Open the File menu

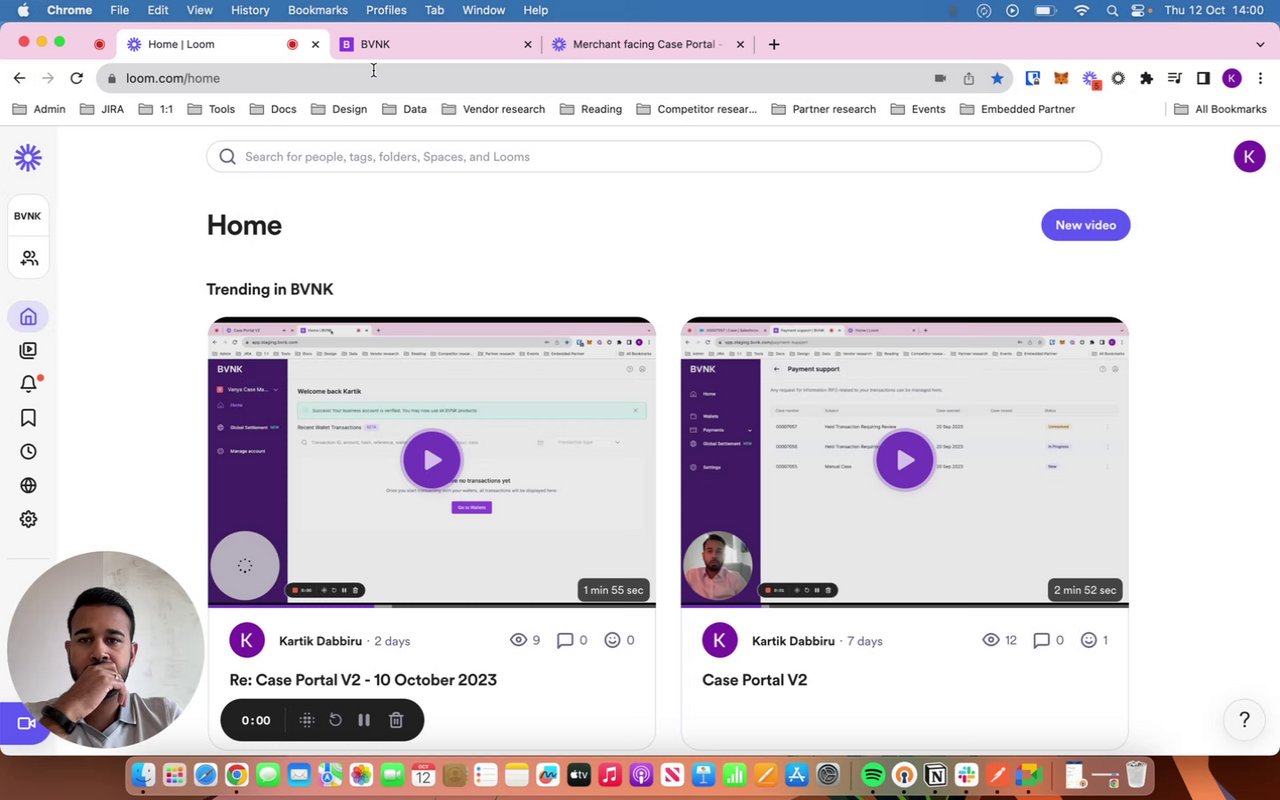point(119,10)
